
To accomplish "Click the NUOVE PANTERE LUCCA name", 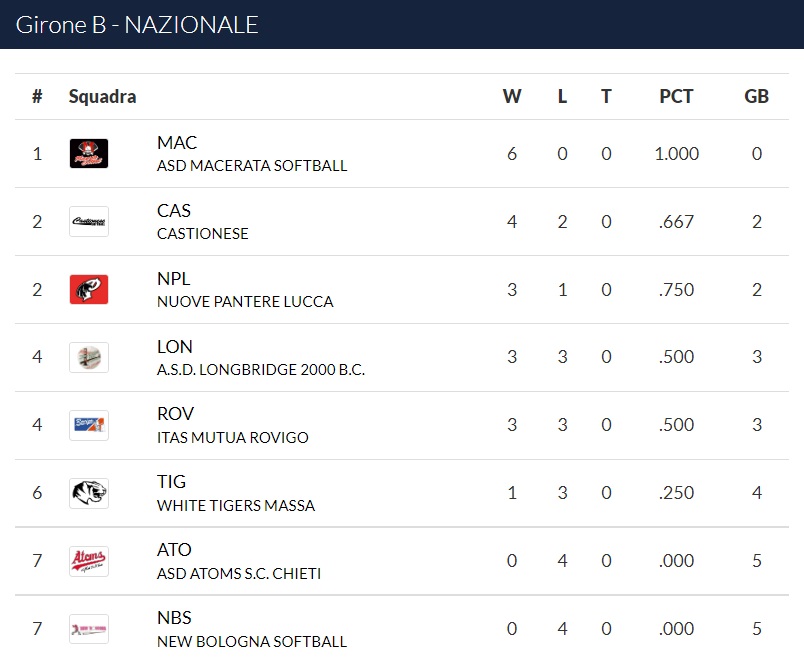I will [245, 301].
